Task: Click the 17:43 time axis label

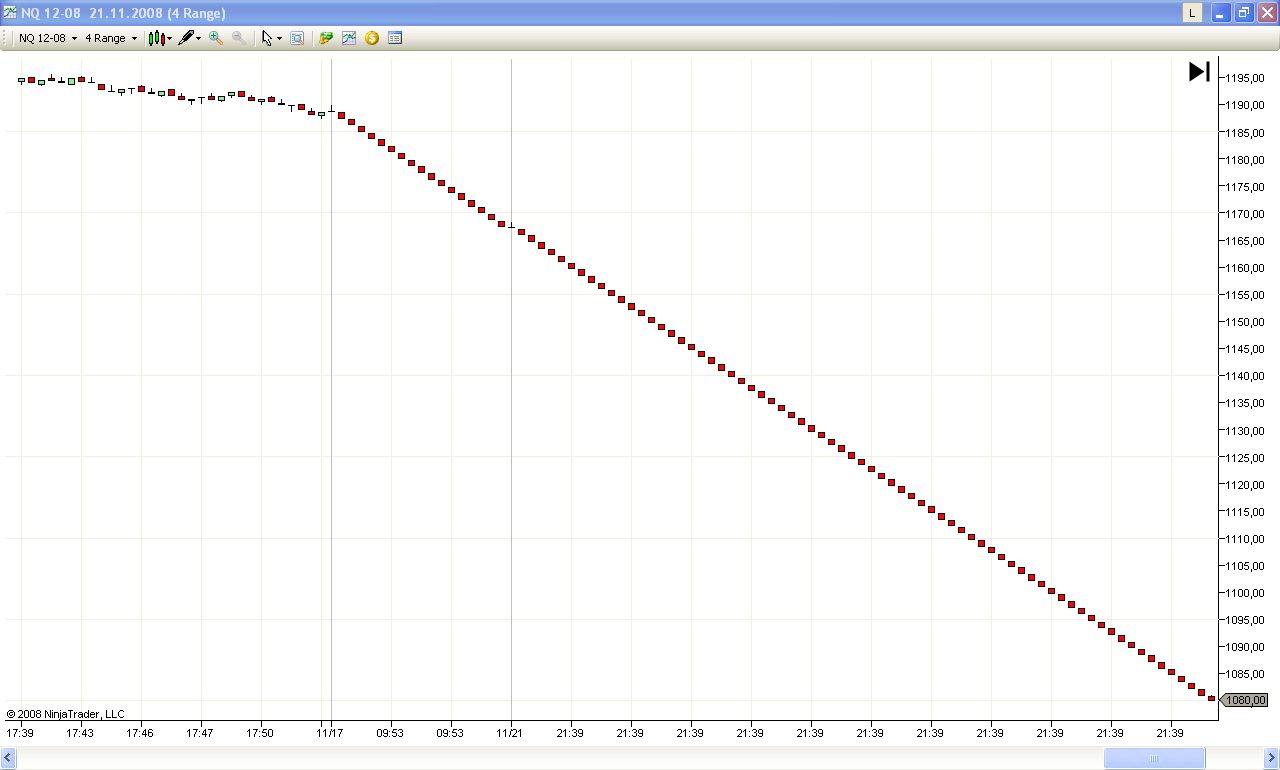Action: click(80, 733)
